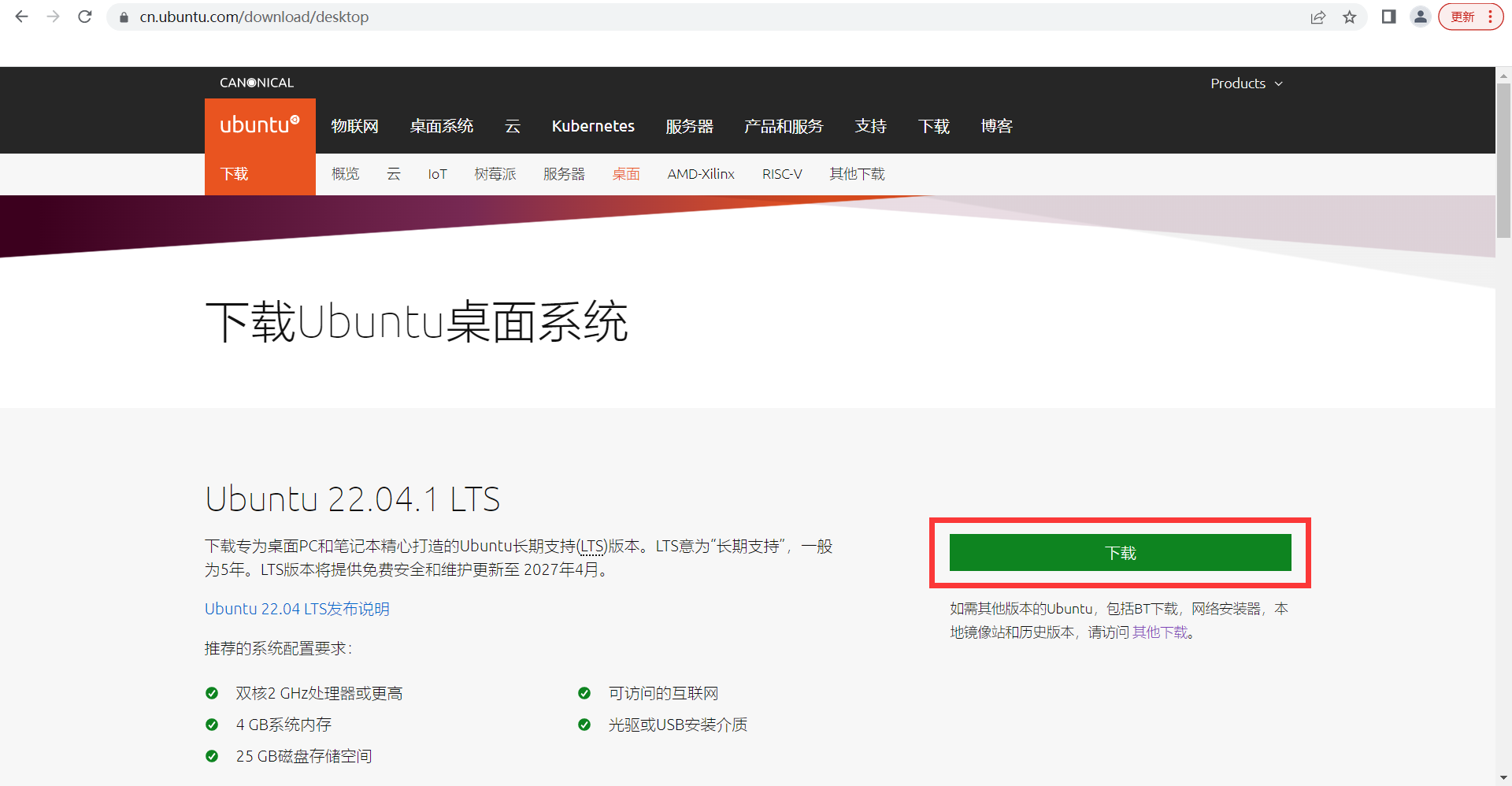Click the 其他下载 link in description
Viewport: 1512px width, 786px height.
(x=1160, y=632)
